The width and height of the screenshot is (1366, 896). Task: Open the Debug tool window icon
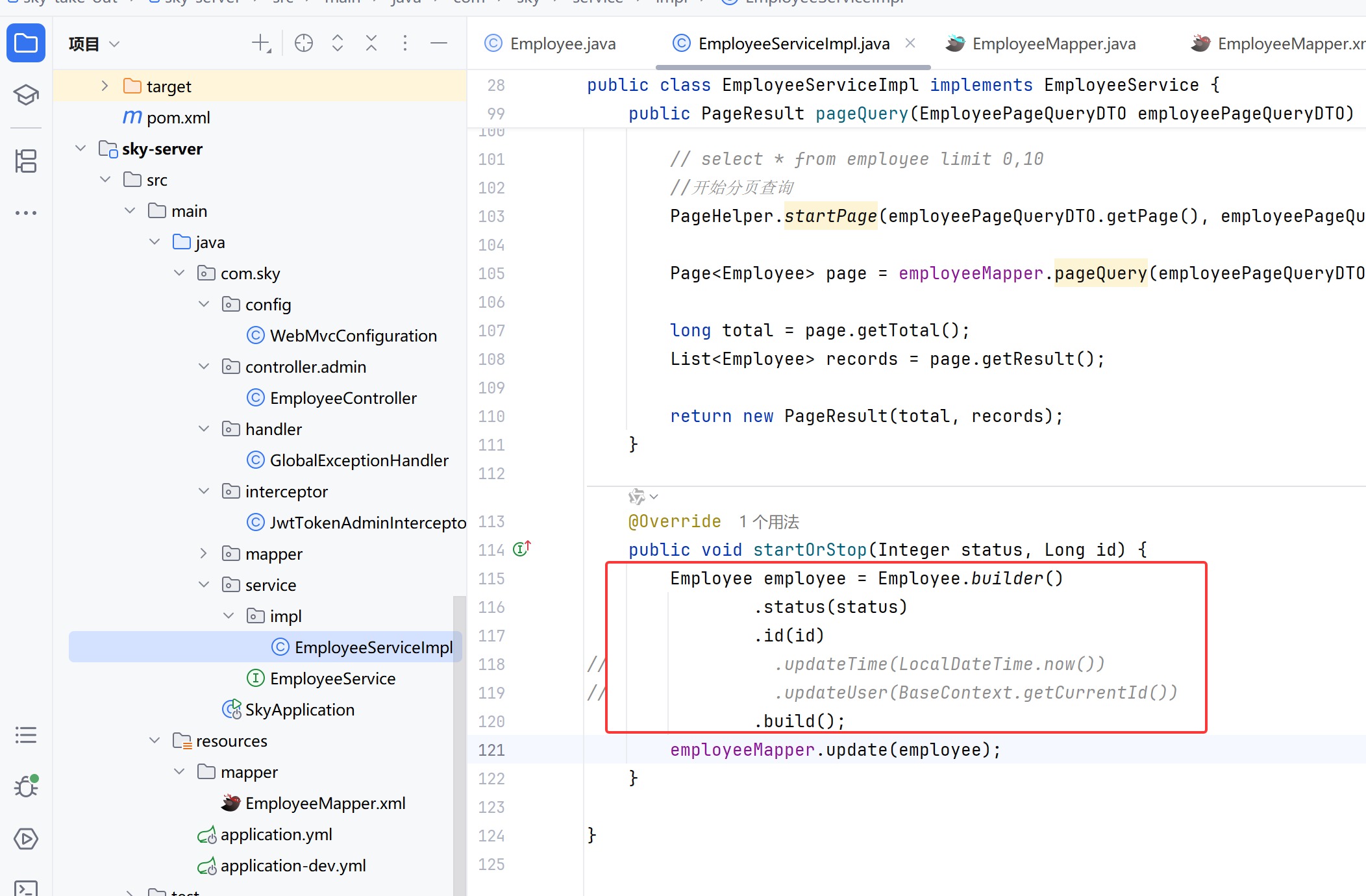(26, 786)
